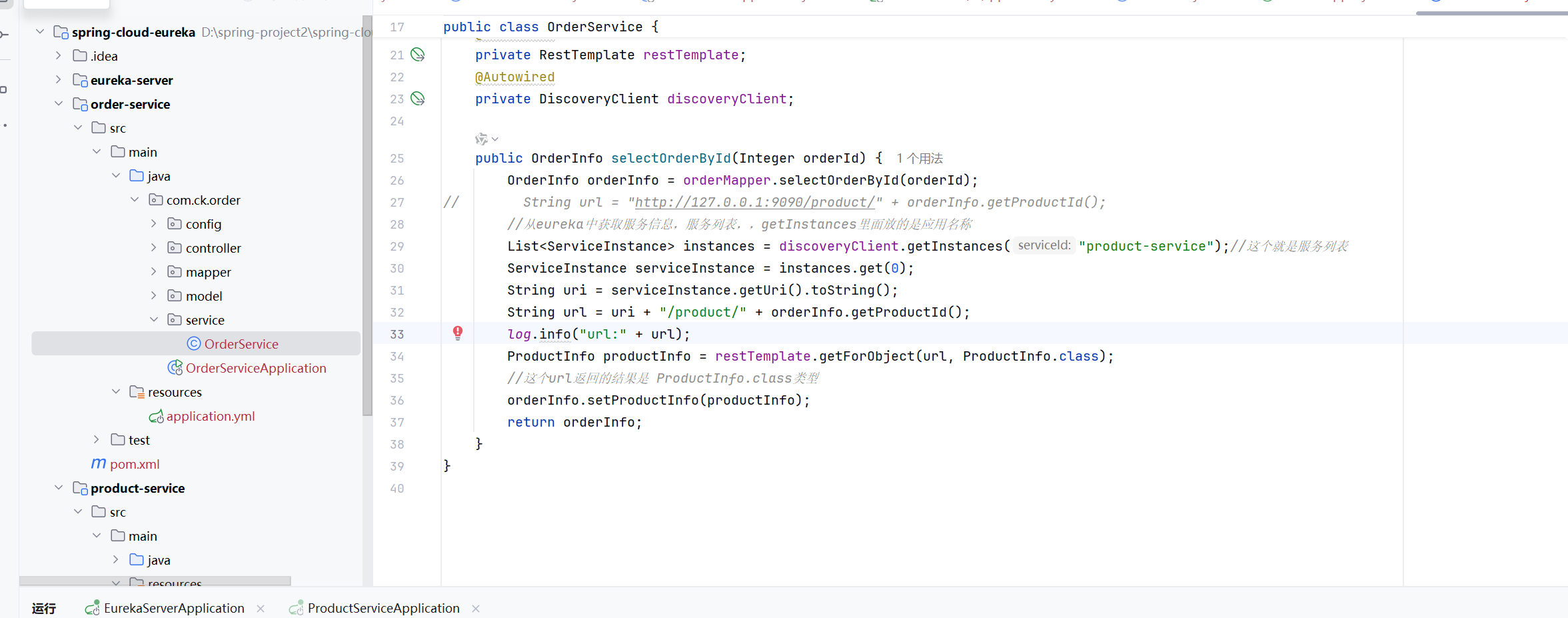
Task: Select the resources folder under order-service
Action: [x=175, y=392]
